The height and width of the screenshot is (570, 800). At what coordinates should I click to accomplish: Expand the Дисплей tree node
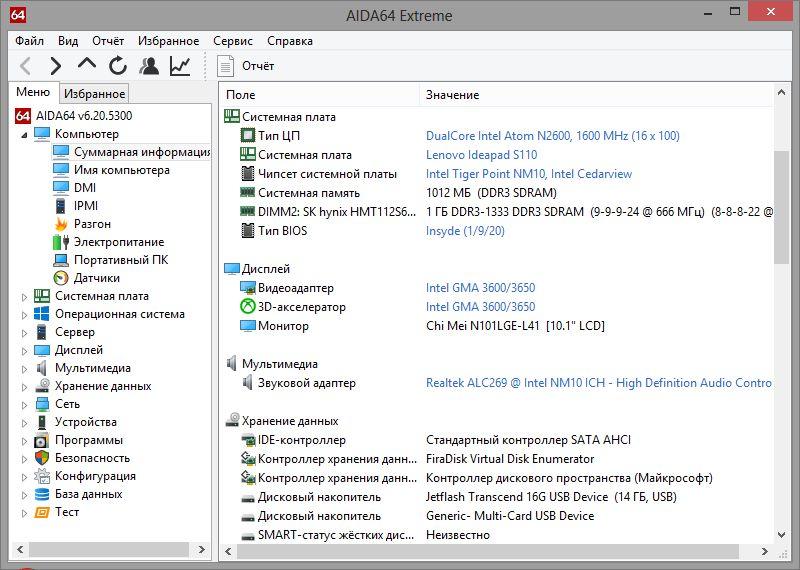pyautogui.click(x=24, y=351)
